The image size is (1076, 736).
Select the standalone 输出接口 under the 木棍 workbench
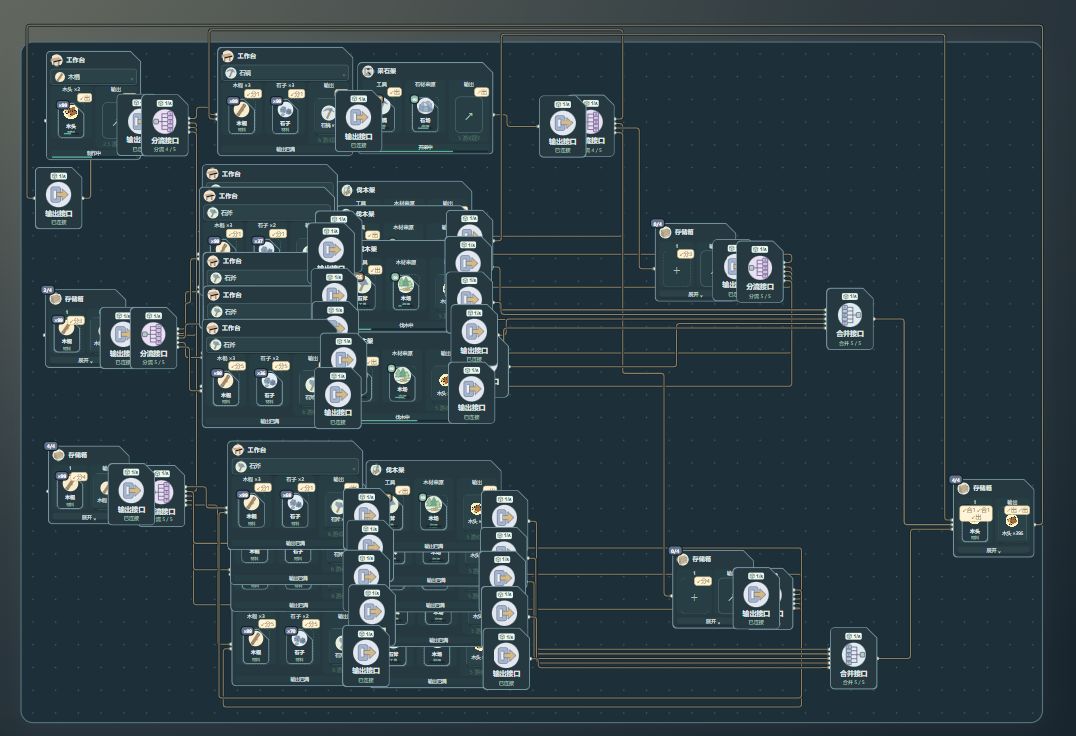click(x=59, y=198)
